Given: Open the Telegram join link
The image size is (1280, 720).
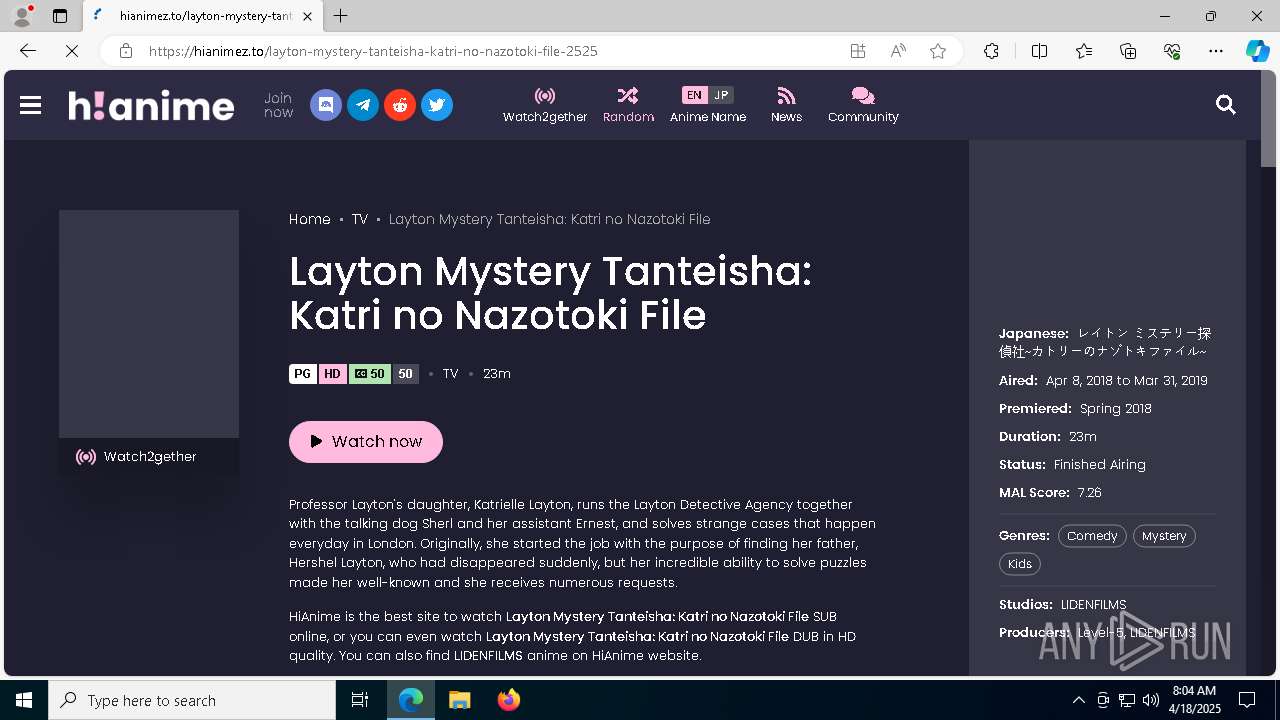Looking at the screenshot, I should [363, 105].
